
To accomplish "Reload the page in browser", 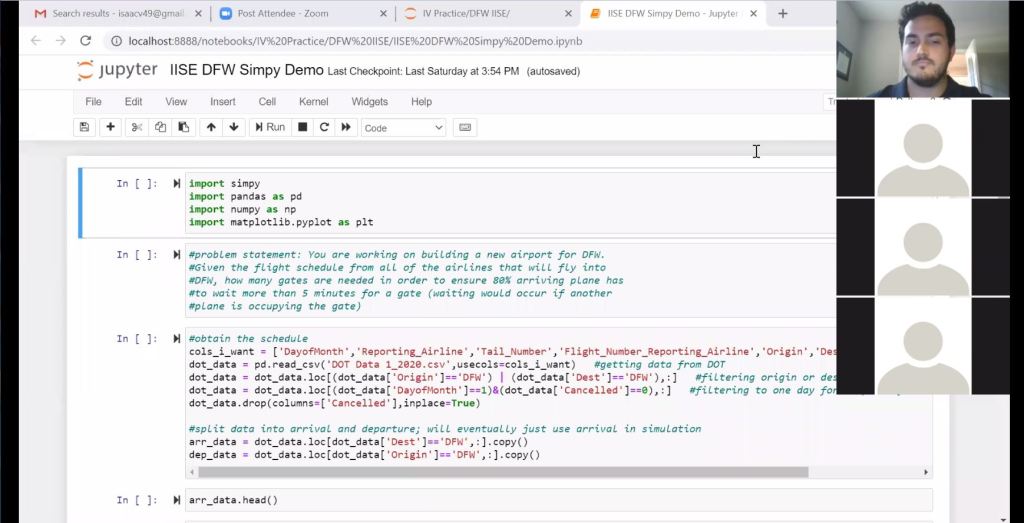I will (85, 41).
